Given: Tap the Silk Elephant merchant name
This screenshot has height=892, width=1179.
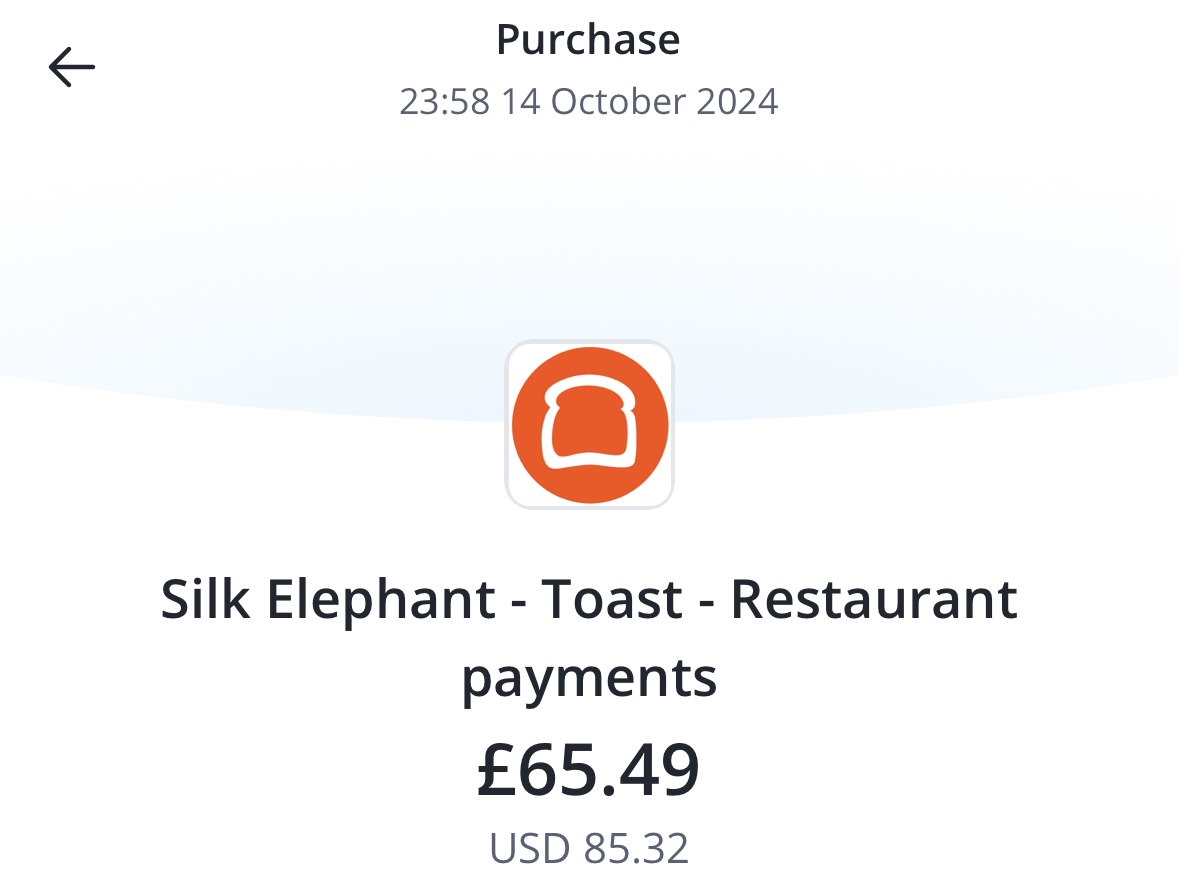Looking at the screenshot, I should pyautogui.click(x=328, y=600).
